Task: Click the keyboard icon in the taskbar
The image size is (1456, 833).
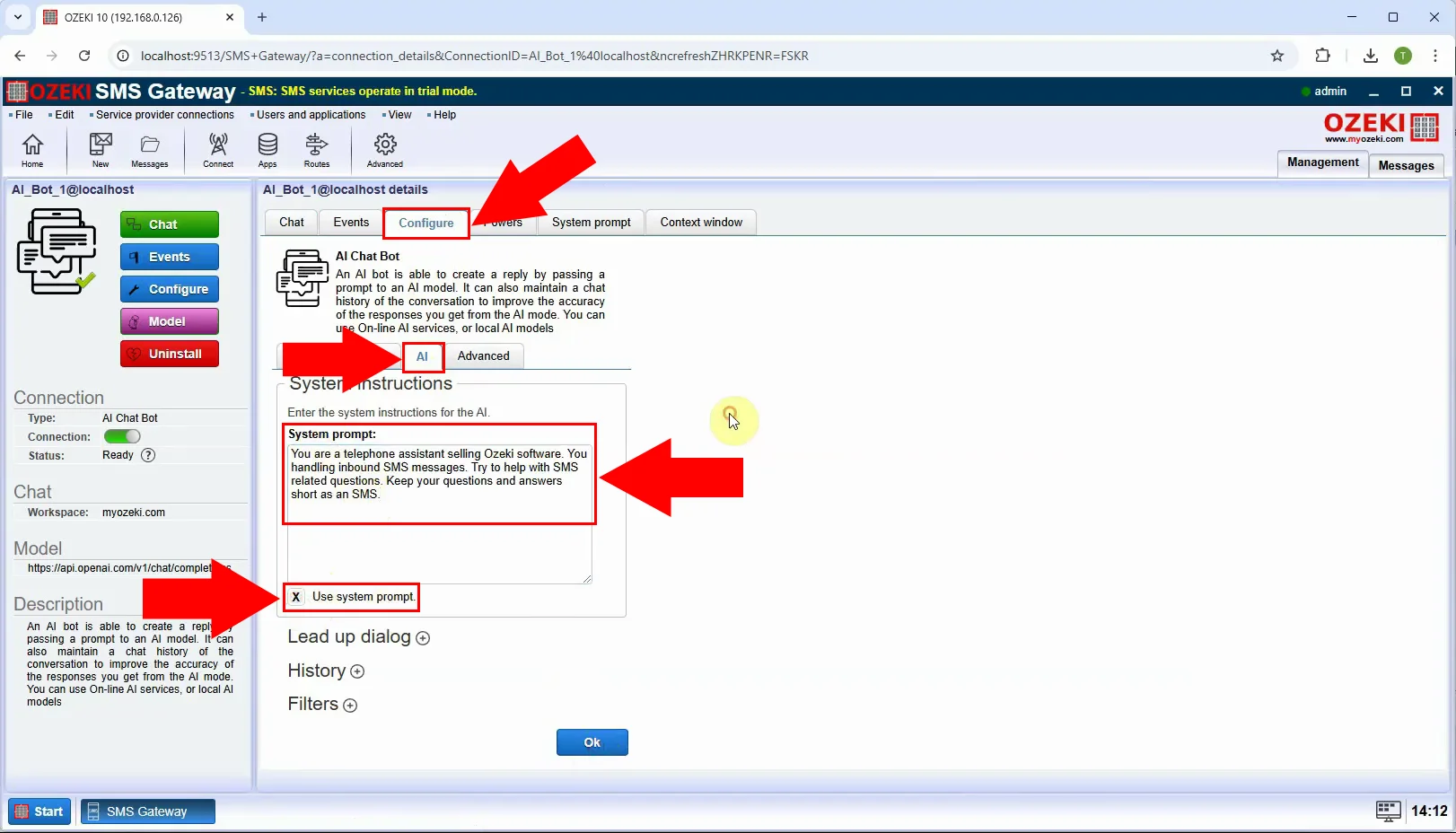Action: tap(1388, 811)
